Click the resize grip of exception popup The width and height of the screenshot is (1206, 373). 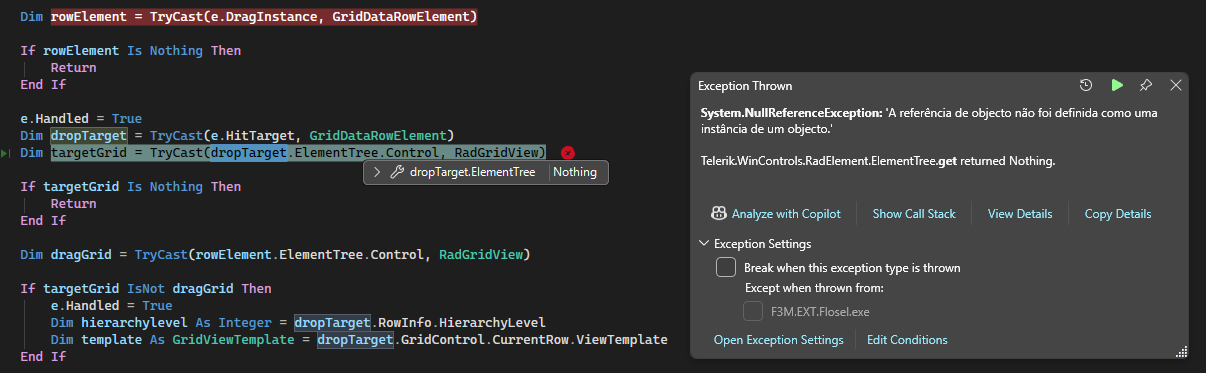(x=1181, y=351)
